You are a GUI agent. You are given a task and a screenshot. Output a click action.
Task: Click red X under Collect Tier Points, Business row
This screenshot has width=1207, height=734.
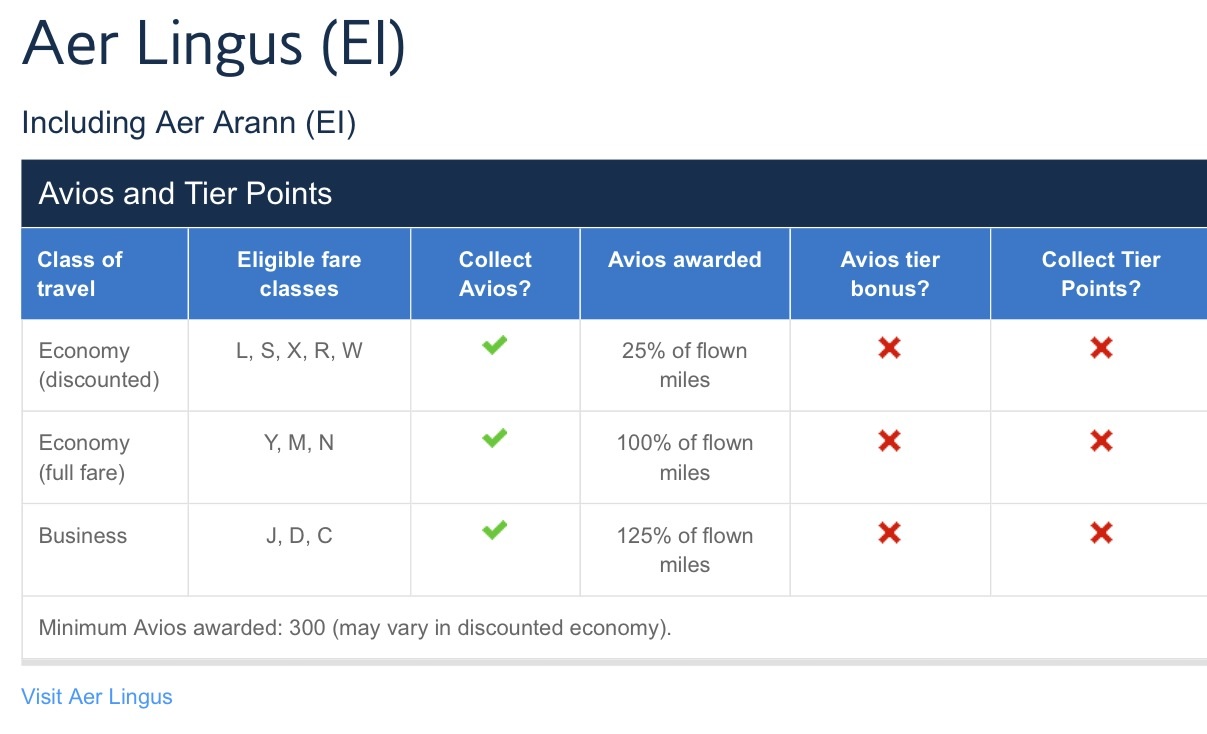point(1101,533)
